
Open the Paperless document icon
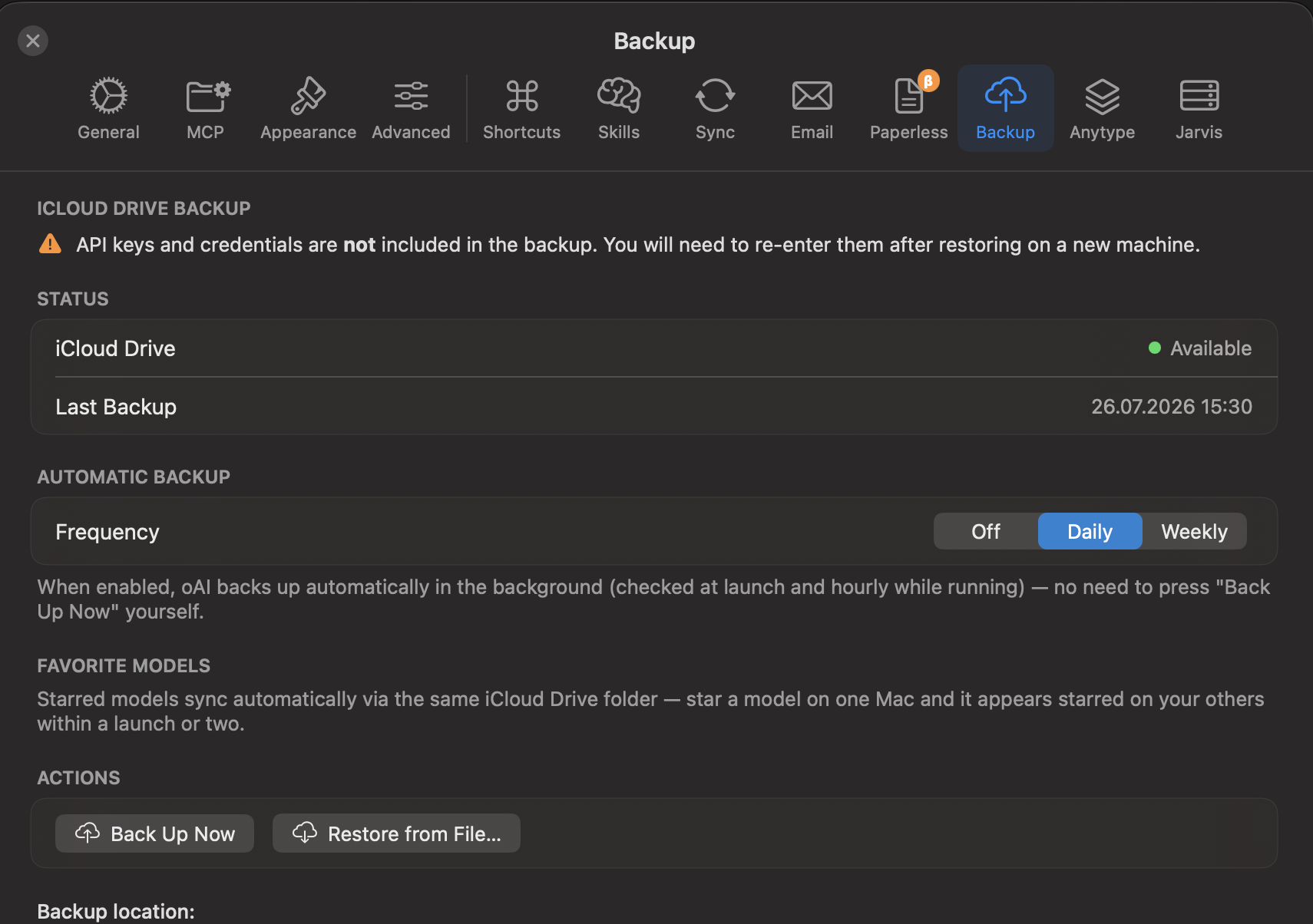pyautogui.click(x=908, y=97)
